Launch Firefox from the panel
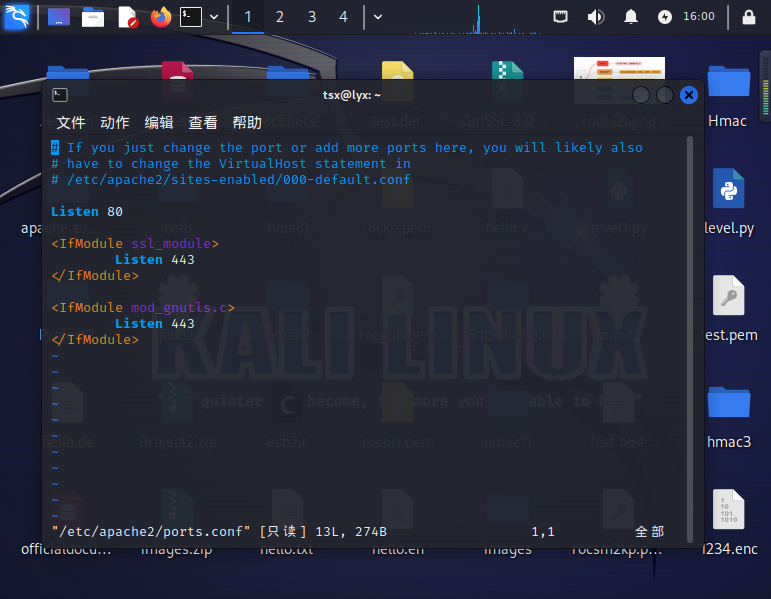The height and width of the screenshot is (599, 771). pyautogui.click(x=161, y=17)
